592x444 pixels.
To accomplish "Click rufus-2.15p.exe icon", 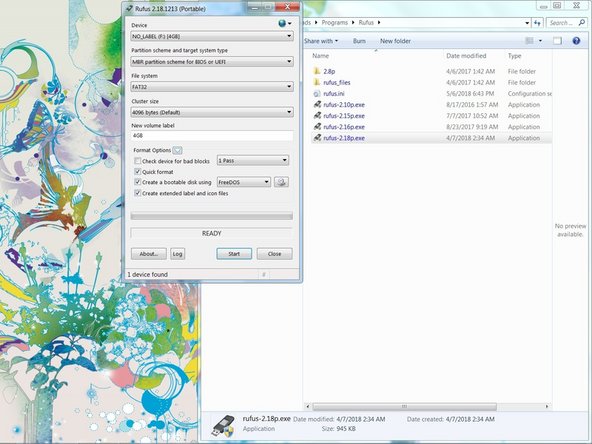I will click(317, 116).
